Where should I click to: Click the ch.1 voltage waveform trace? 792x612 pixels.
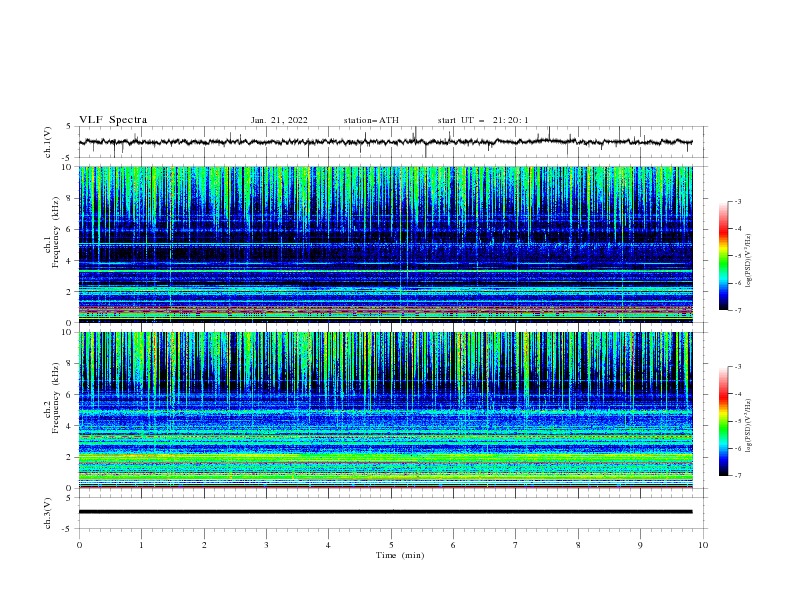point(385,142)
